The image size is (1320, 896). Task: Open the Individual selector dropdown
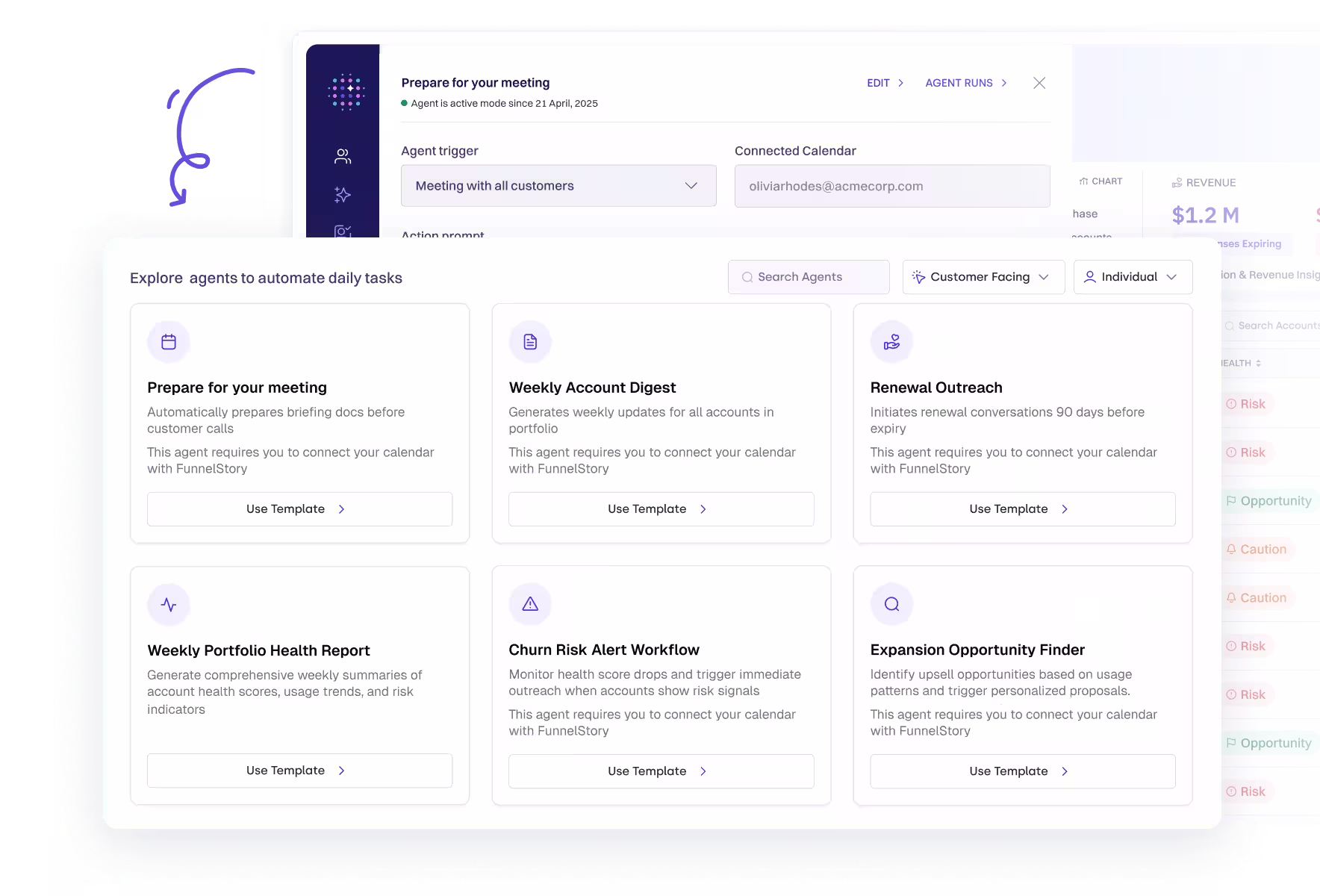(1133, 277)
